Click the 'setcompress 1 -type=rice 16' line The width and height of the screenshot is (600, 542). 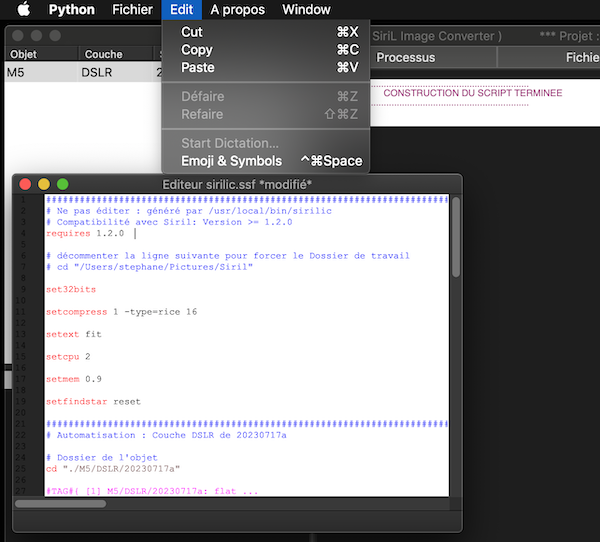click(x=121, y=312)
